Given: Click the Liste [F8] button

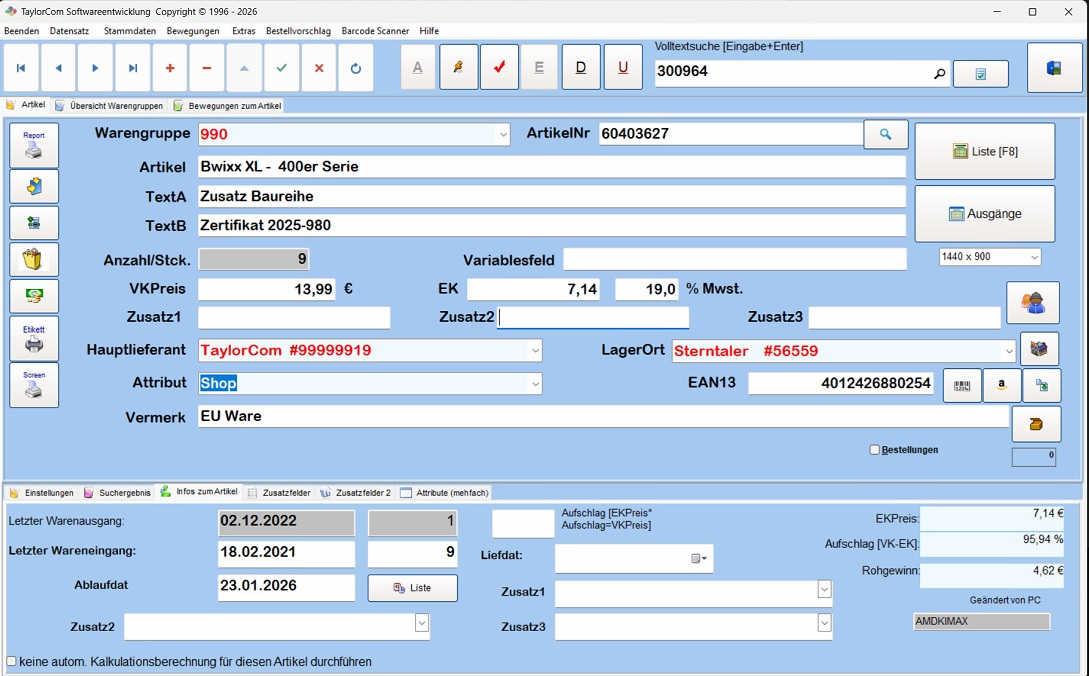Looking at the screenshot, I should click(984, 150).
